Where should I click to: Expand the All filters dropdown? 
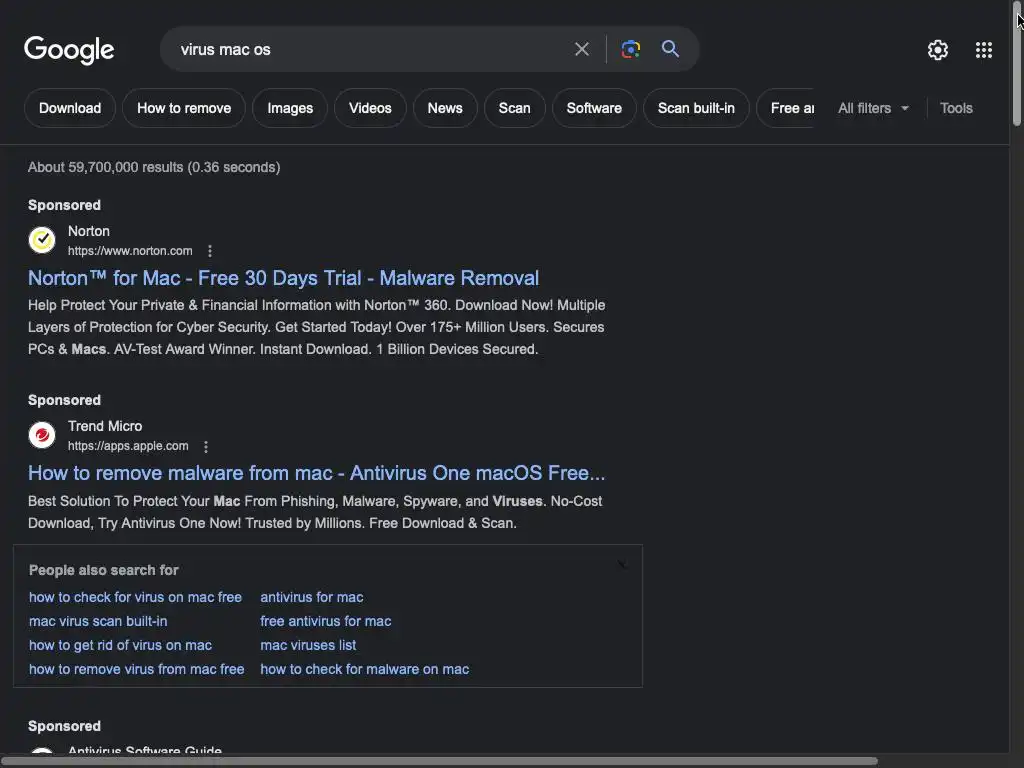[873, 108]
